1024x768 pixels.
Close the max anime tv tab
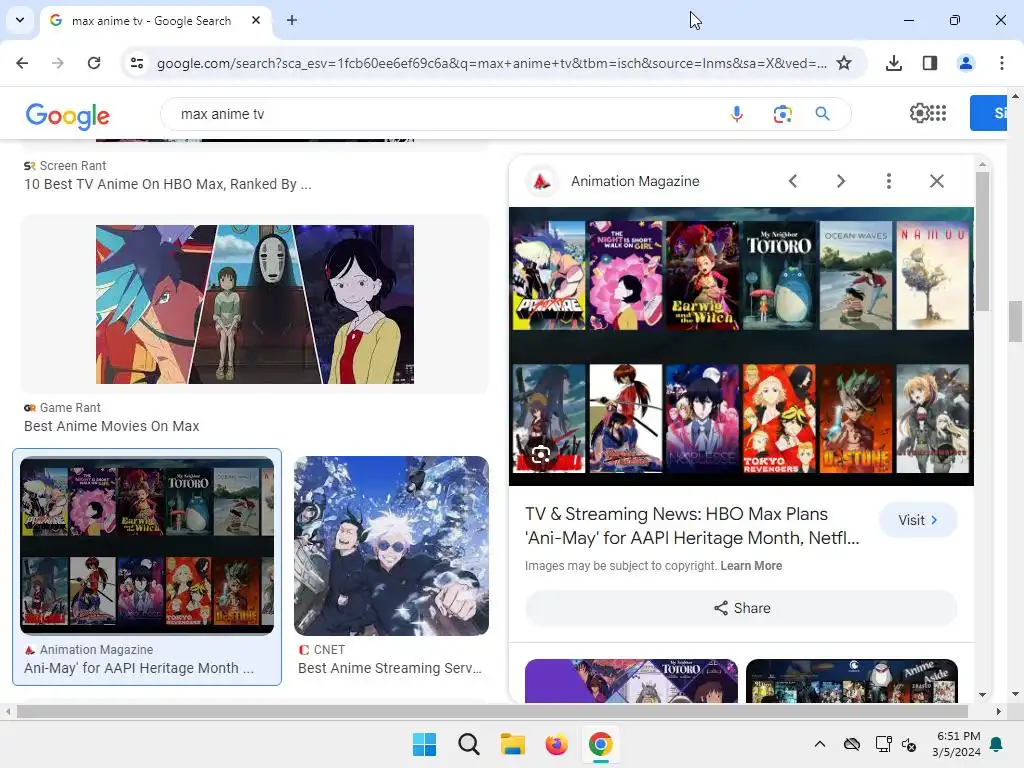[x=256, y=20]
